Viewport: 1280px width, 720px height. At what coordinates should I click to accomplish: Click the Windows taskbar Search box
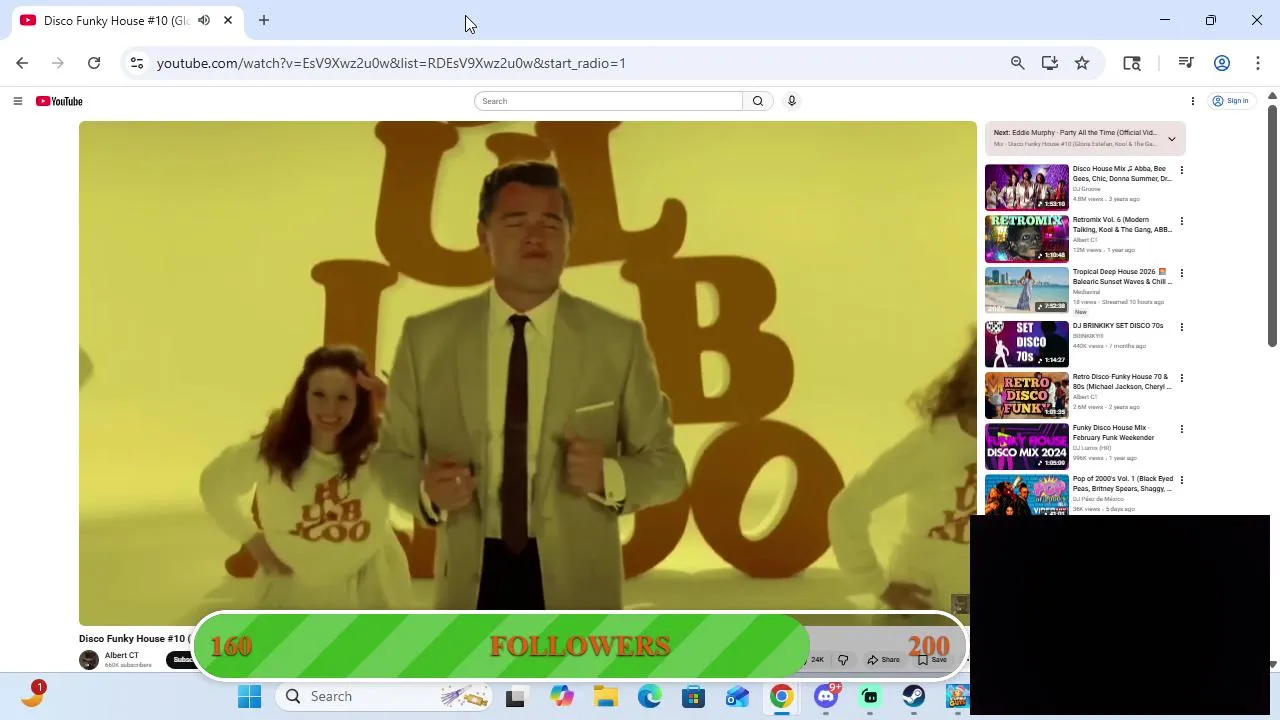click(386, 696)
